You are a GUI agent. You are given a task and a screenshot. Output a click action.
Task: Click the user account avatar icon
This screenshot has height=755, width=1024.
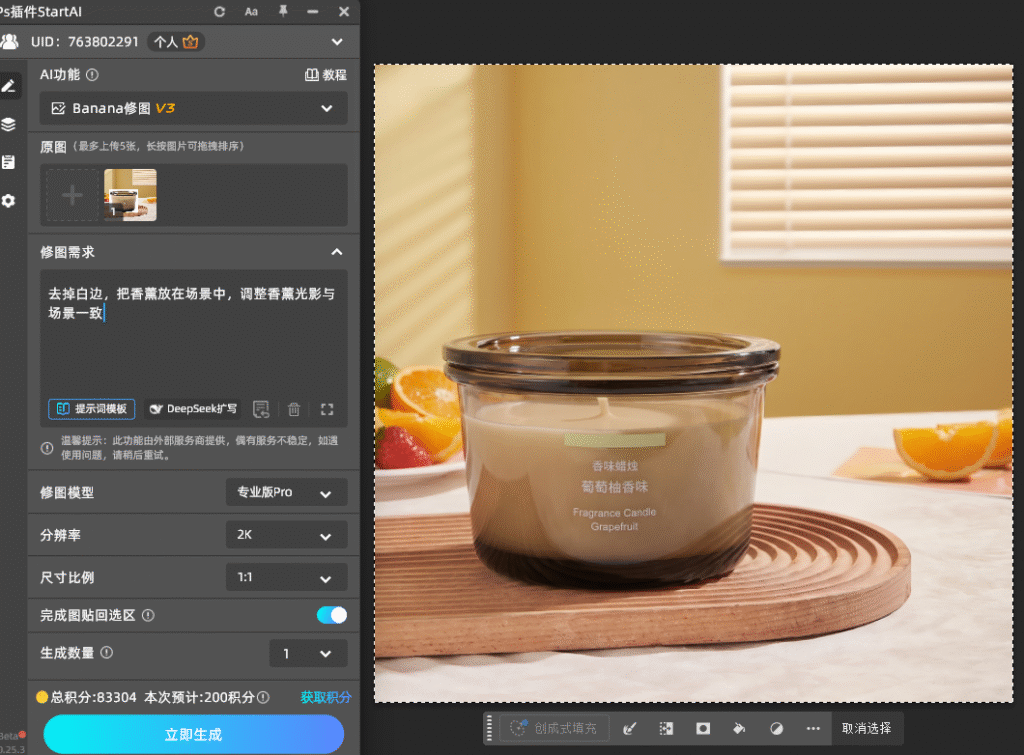10,42
